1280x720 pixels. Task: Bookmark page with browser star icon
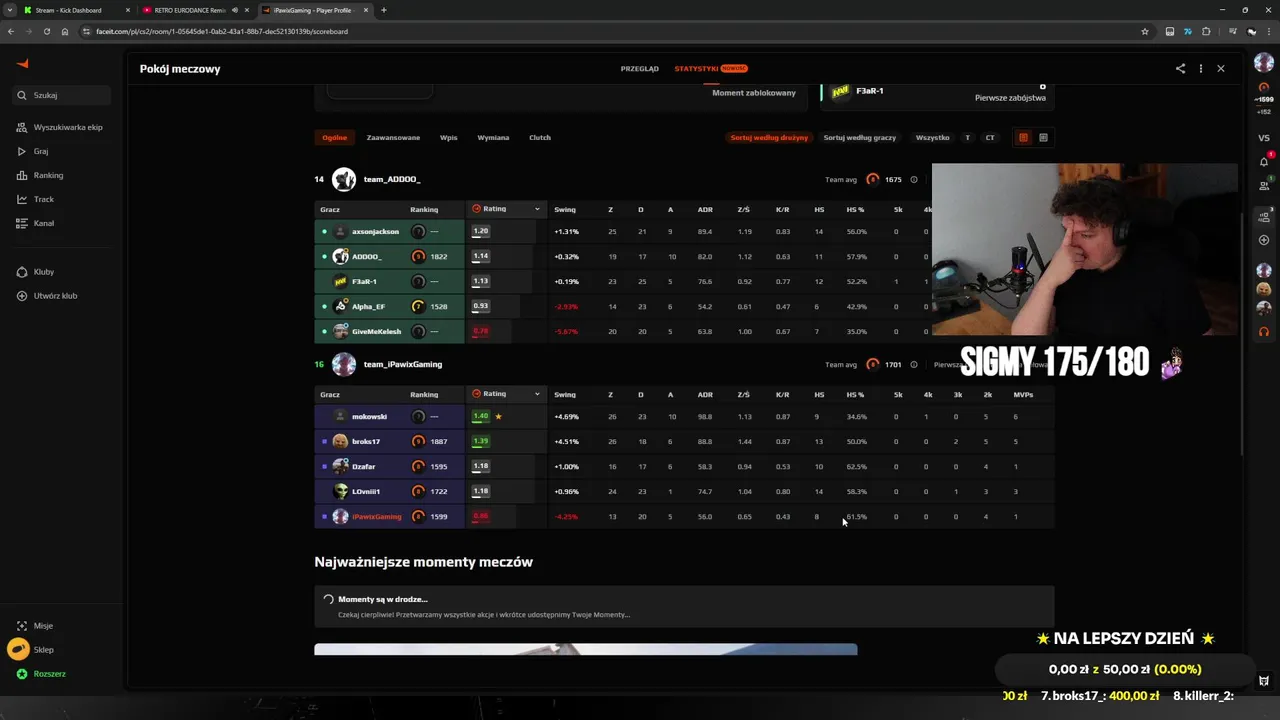tap(1145, 31)
